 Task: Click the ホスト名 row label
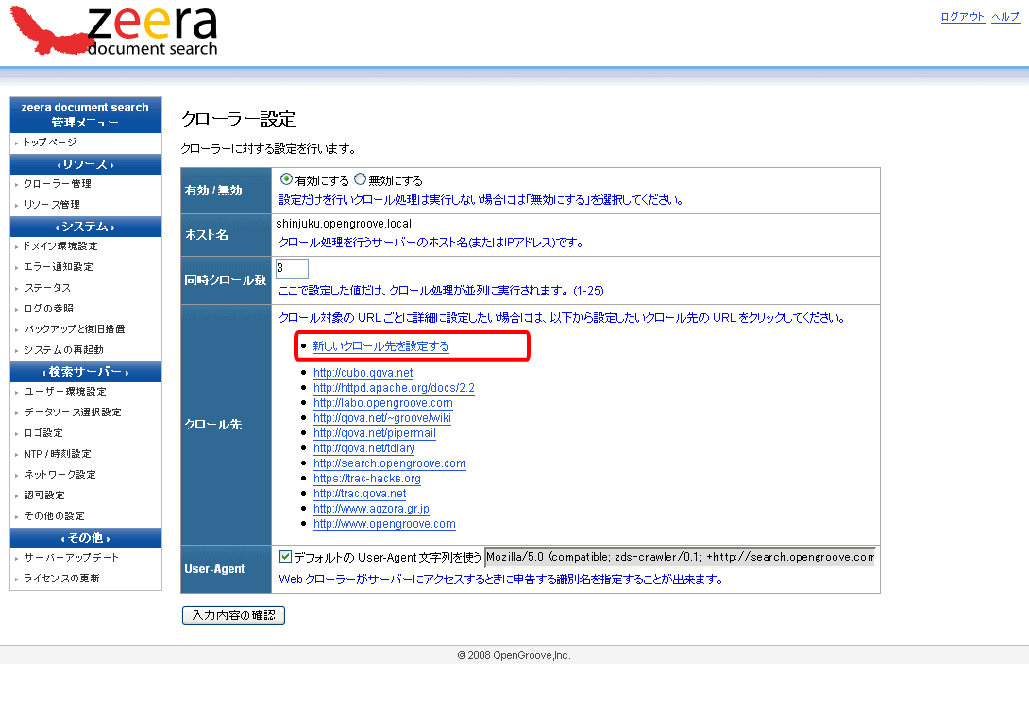point(207,235)
